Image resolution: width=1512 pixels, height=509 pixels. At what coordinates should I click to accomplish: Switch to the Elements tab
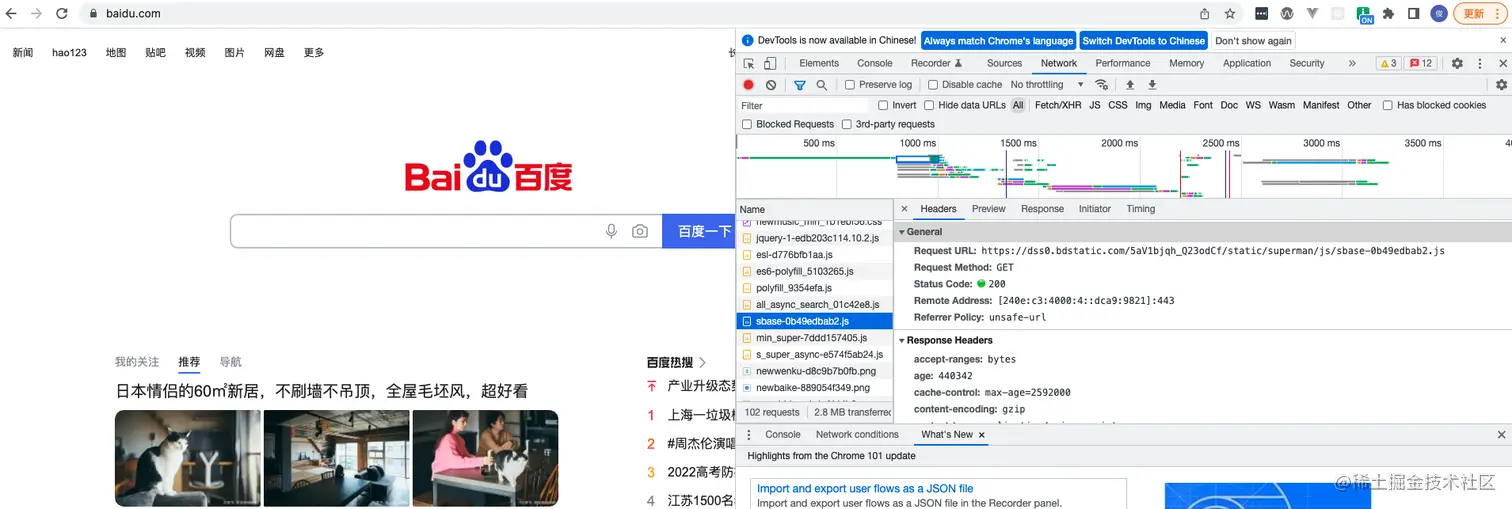click(819, 63)
